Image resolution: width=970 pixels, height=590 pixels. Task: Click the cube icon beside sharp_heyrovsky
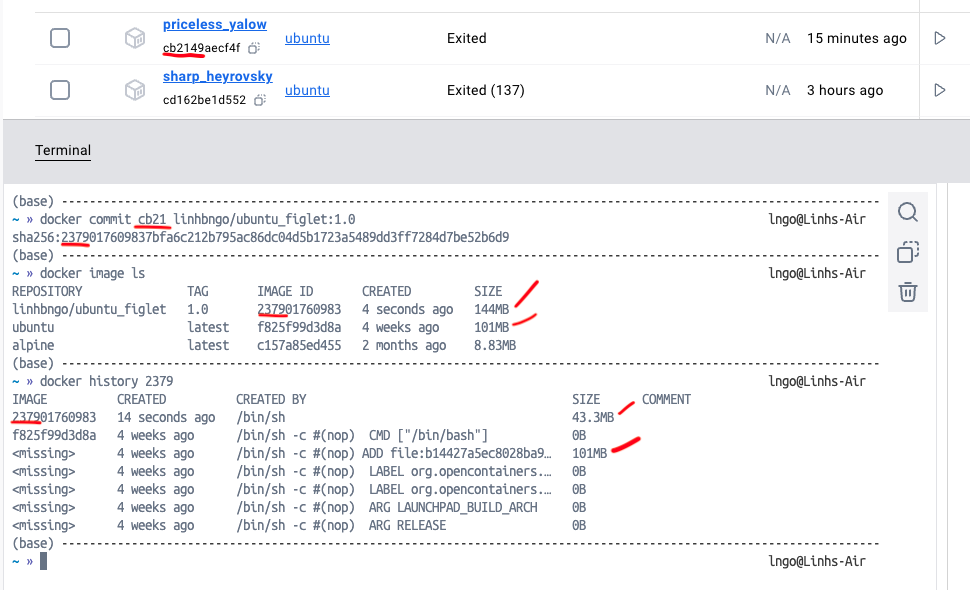(x=134, y=90)
